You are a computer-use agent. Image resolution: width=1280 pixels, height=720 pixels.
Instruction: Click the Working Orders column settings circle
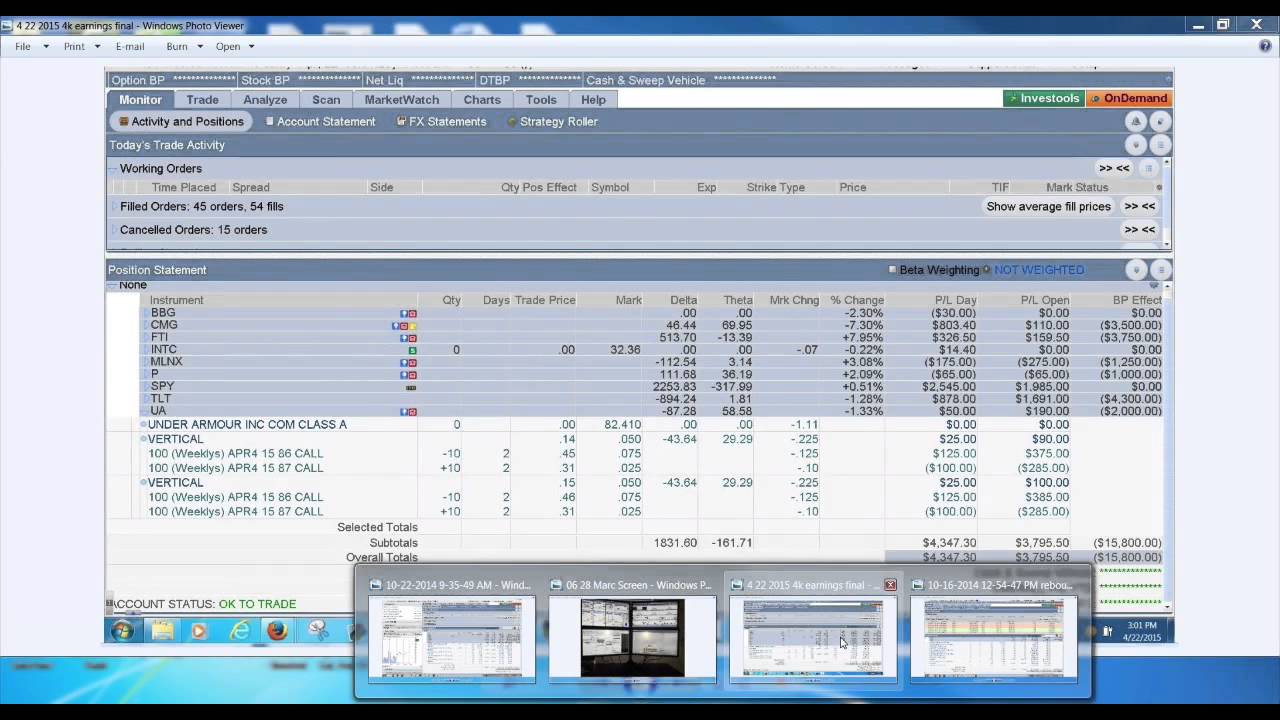coord(1149,168)
